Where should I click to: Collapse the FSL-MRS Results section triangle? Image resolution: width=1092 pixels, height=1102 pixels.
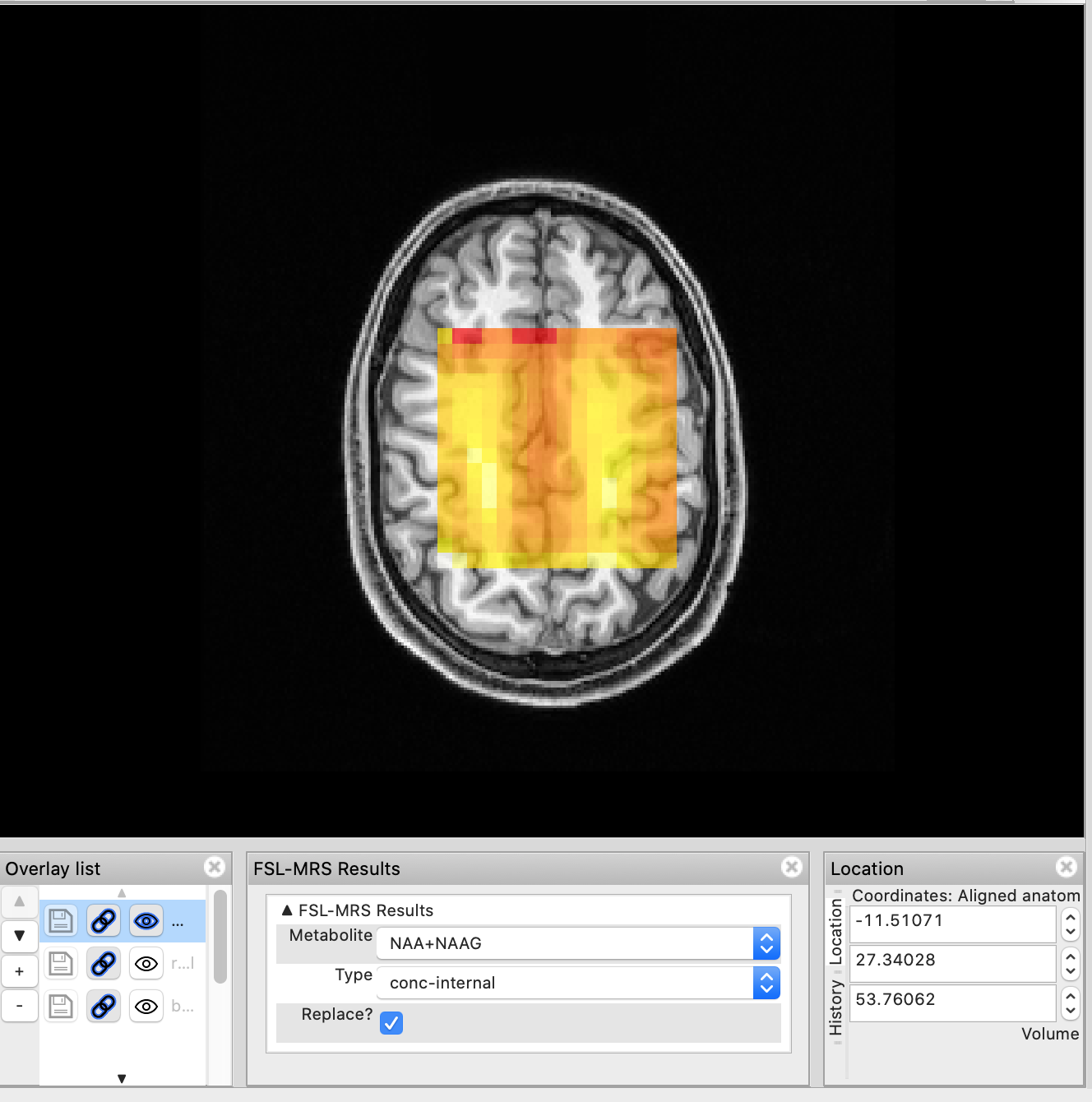coord(287,910)
